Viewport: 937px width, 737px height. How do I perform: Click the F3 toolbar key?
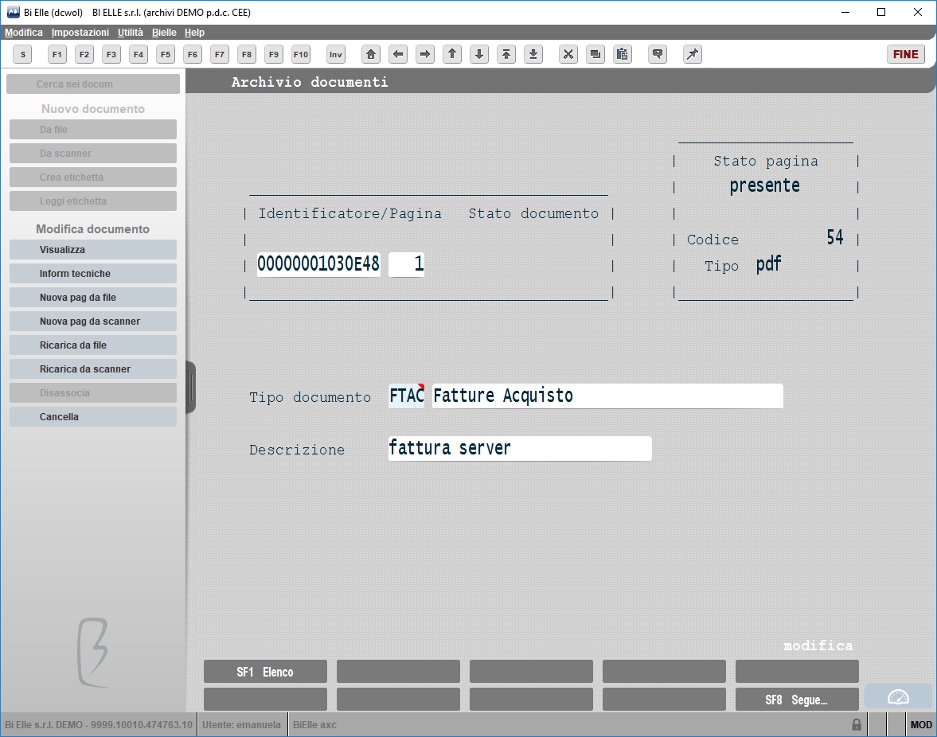(111, 54)
